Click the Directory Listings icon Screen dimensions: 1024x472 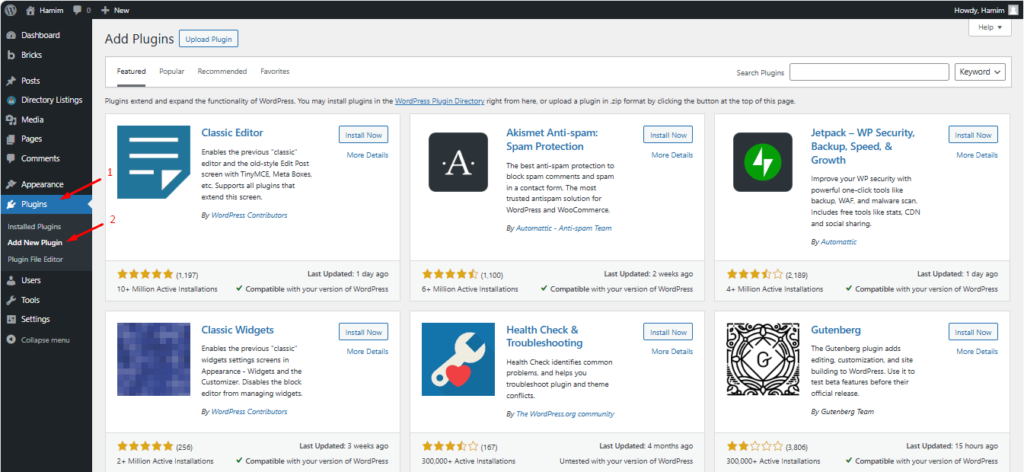click(10, 101)
